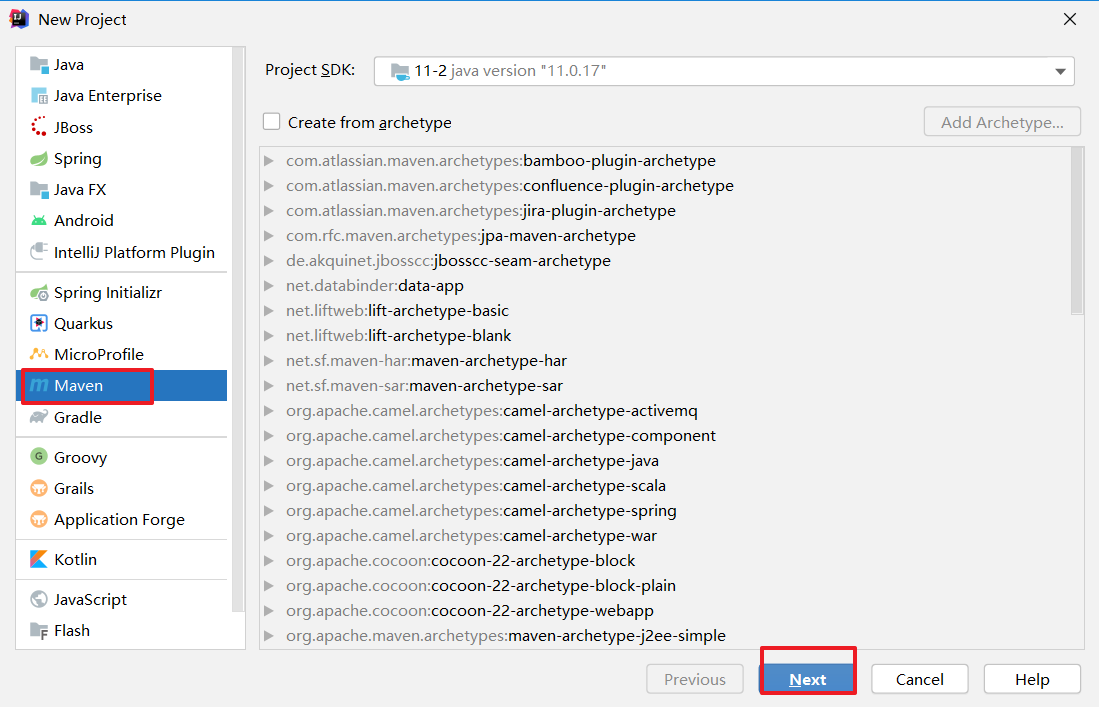Screen dimensions: 1099x707
Task: Select Kotlin project type
Action: click(122, 559)
